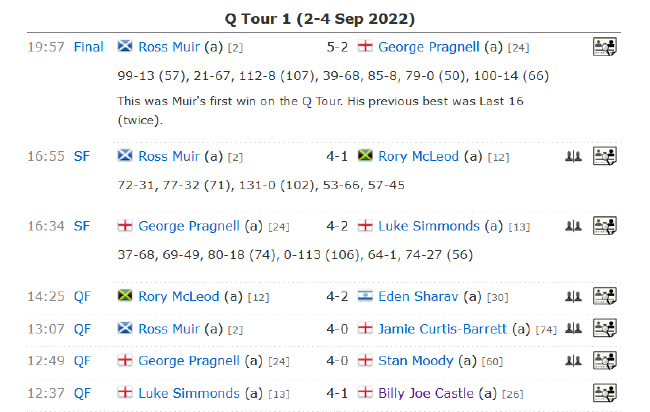Click the Final round link
Viewport: 650px width, 412px height.
88,47
